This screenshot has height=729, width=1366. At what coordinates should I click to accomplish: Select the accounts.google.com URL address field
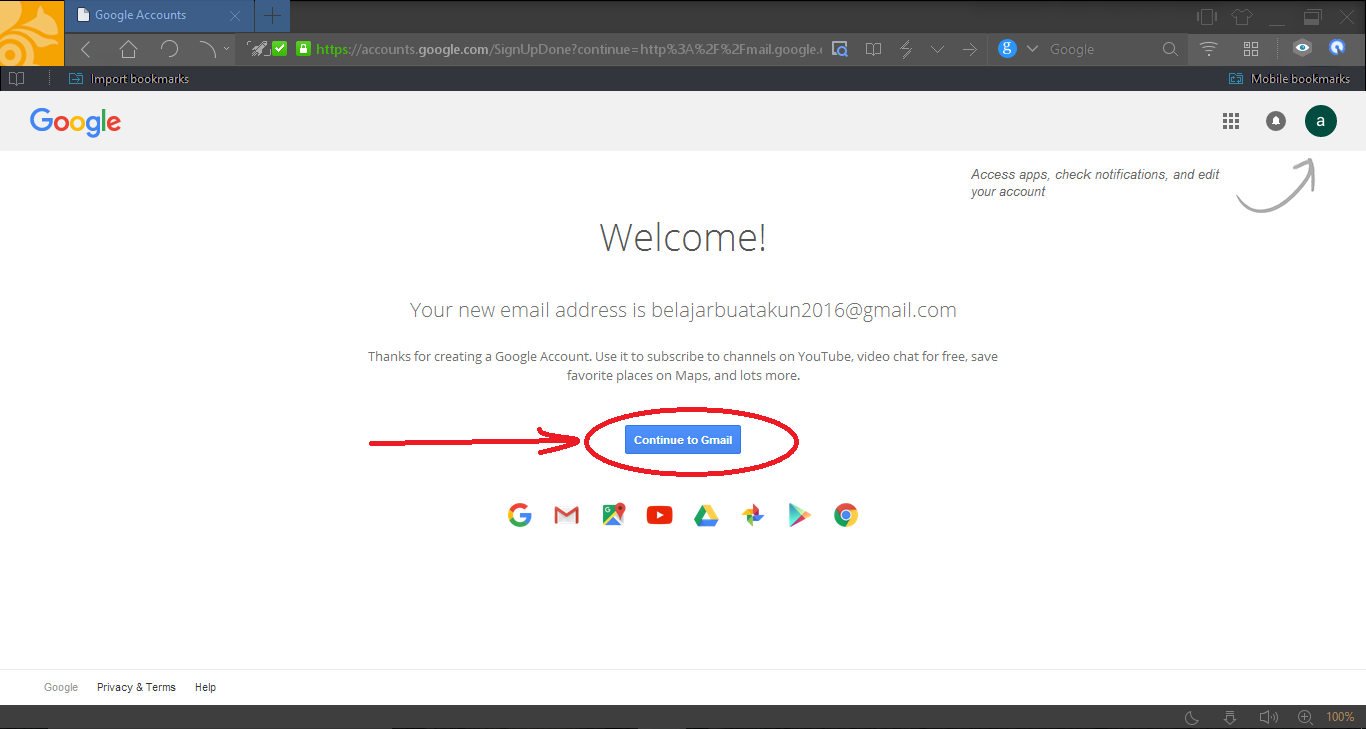click(569, 49)
